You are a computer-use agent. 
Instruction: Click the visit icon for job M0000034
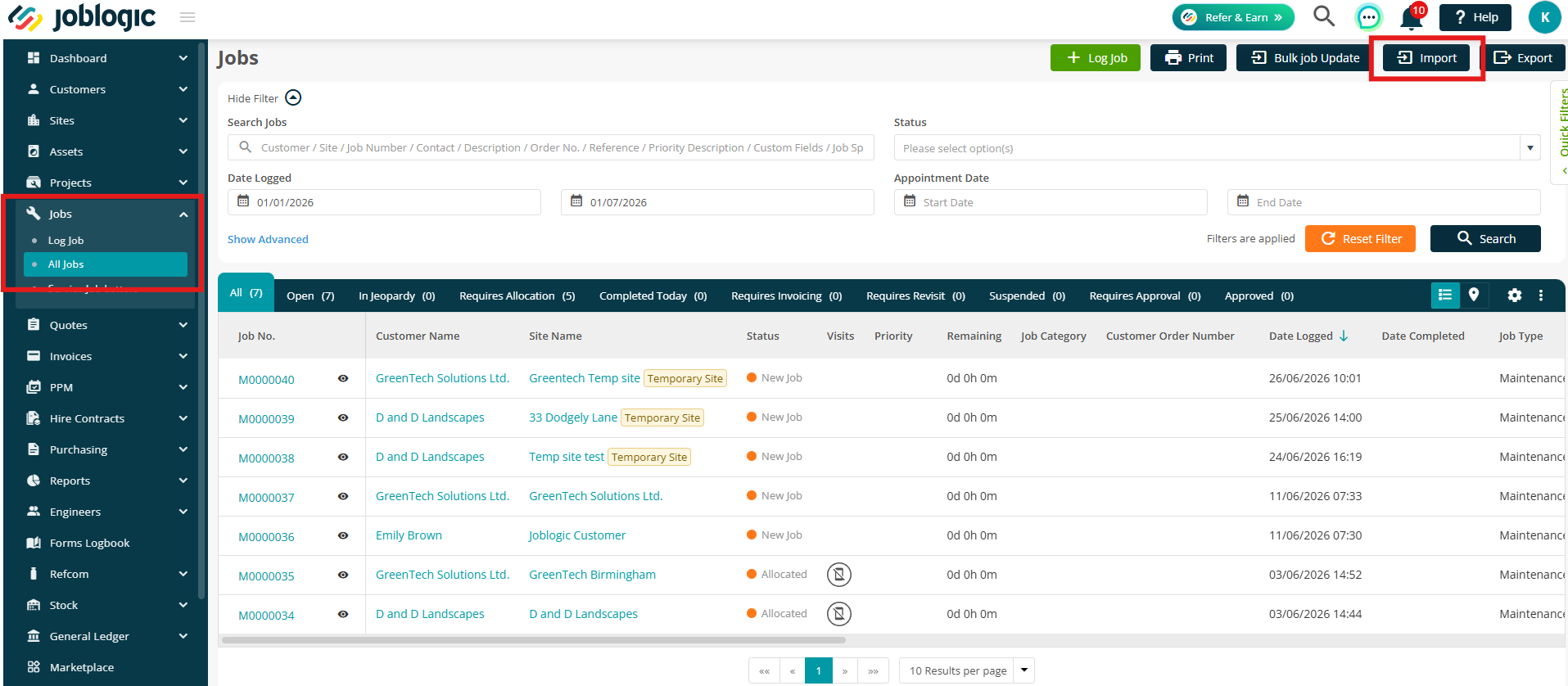coord(839,614)
